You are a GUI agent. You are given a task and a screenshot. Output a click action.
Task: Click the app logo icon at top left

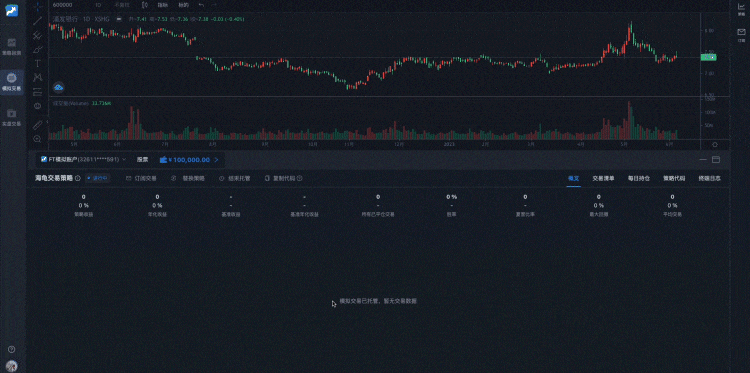(11, 10)
